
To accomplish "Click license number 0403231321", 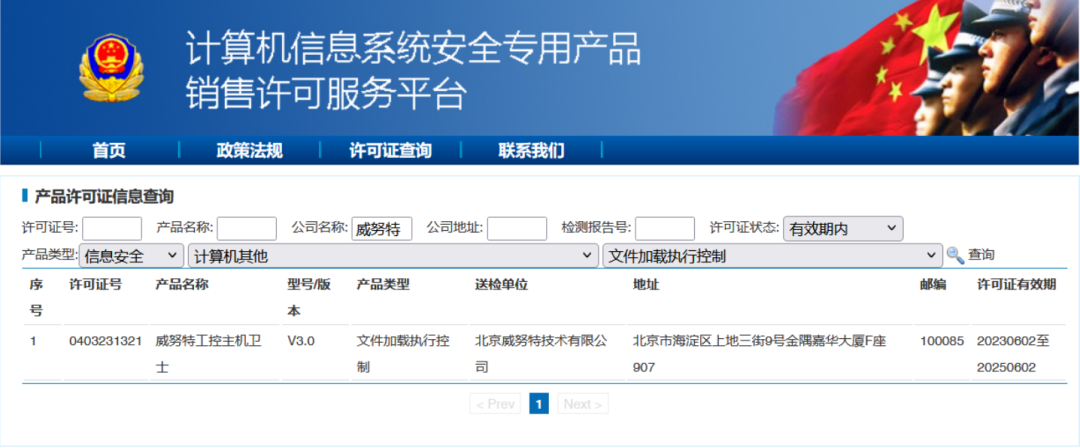I will point(105,341).
